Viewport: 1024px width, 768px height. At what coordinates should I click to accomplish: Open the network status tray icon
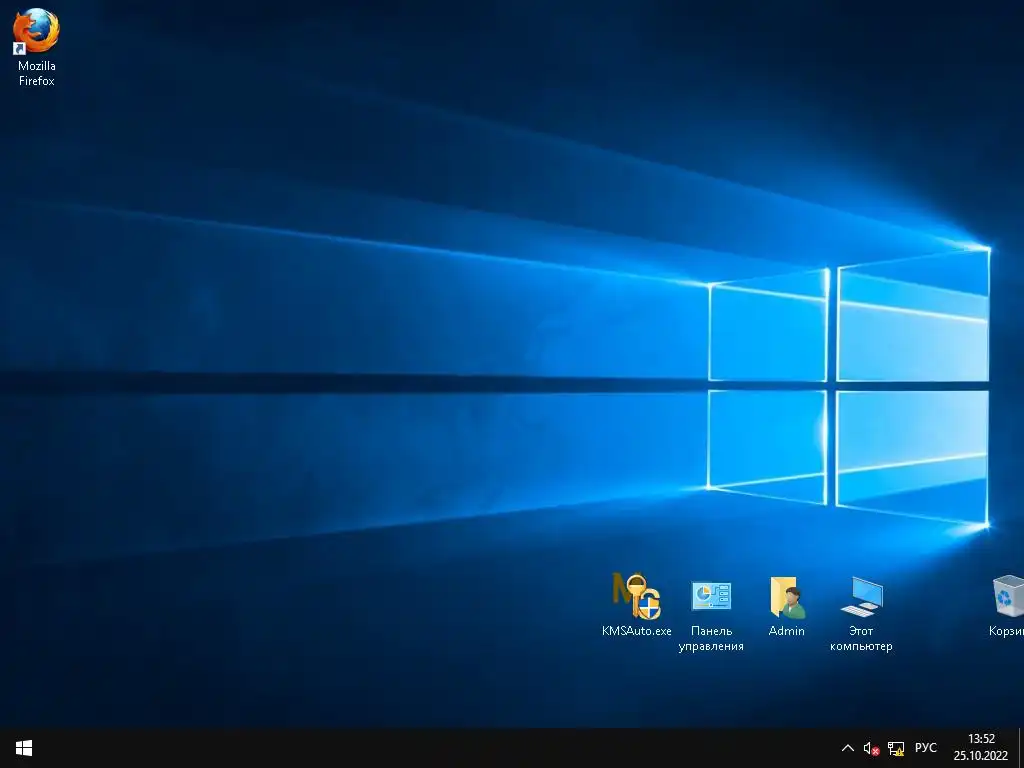pyautogui.click(x=896, y=748)
